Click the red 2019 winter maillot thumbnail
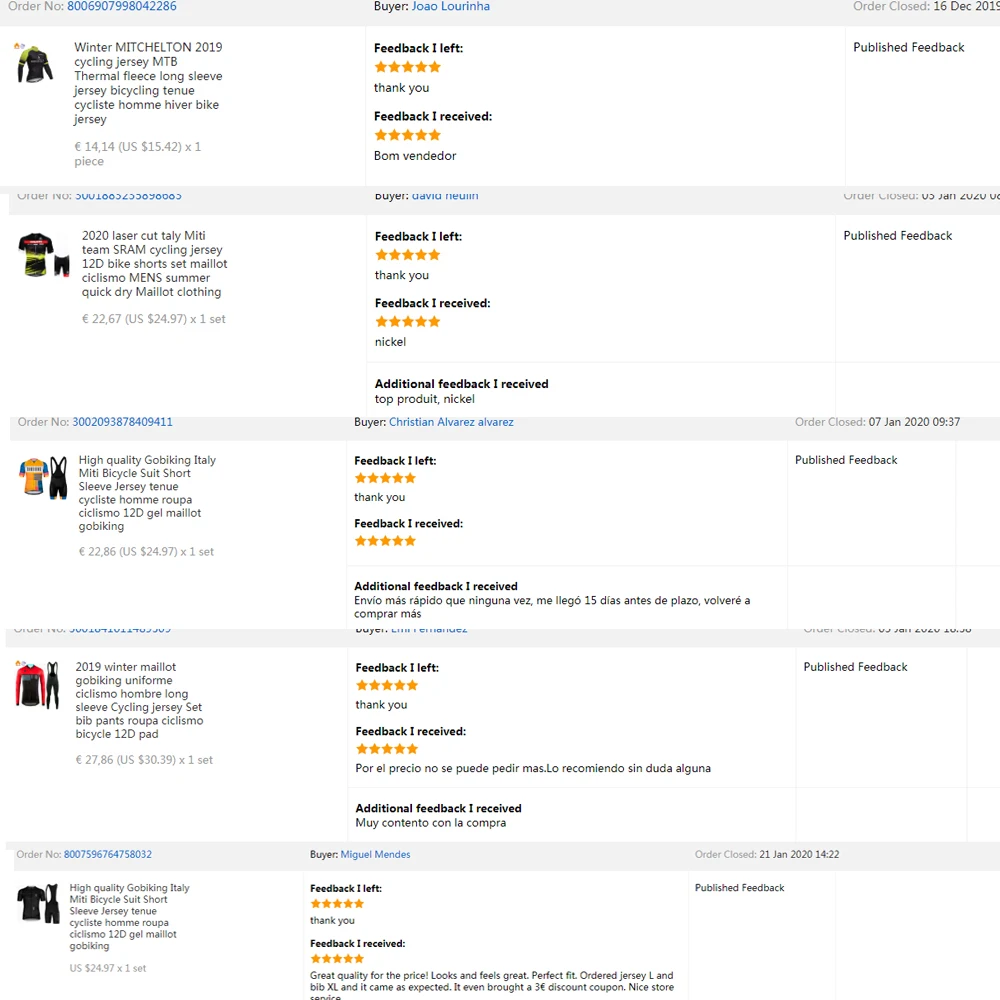The height and width of the screenshot is (1000, 1000). pyautogui.click(x=37, y=685)
